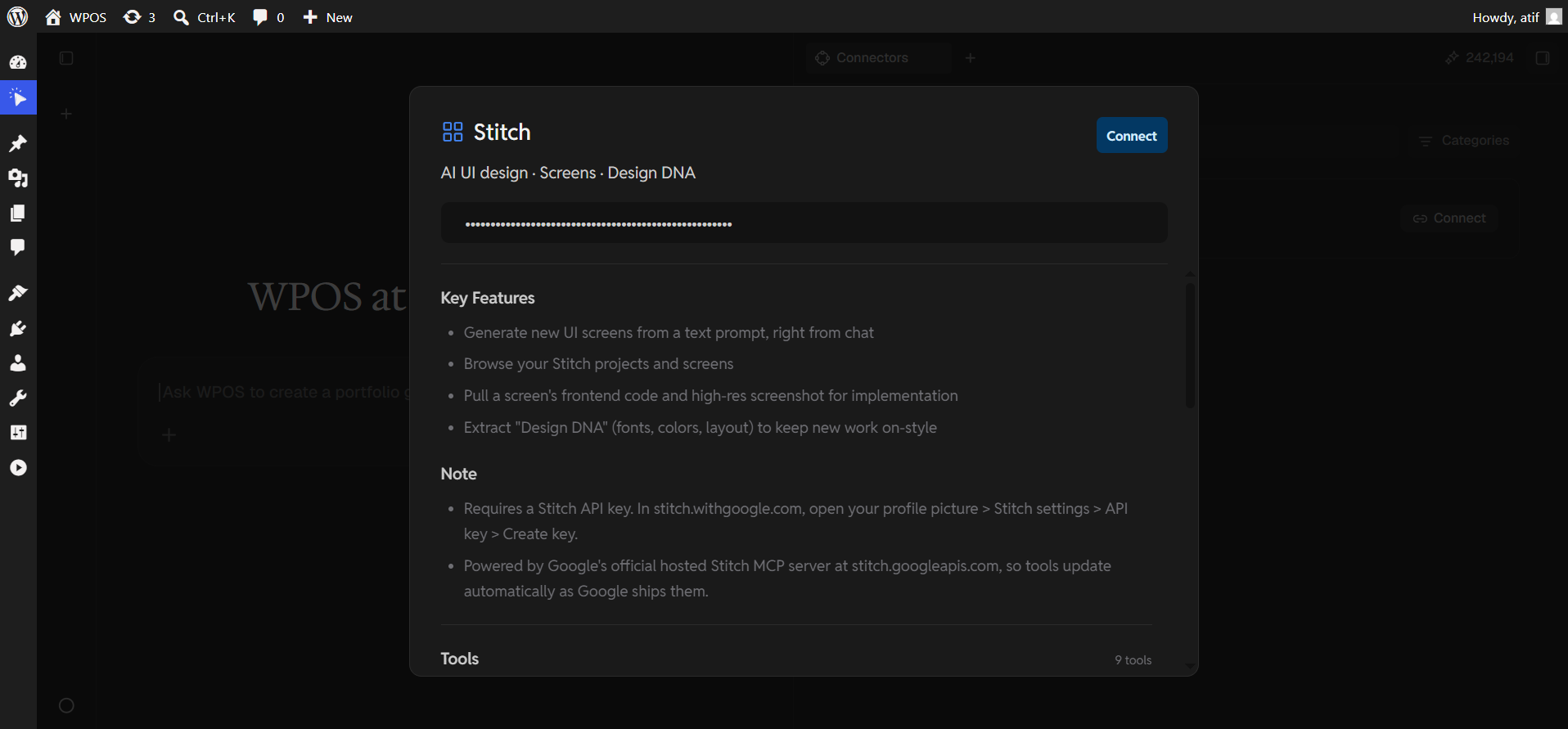
Task: Click the attachment plus under prompt
Action: coord(169,434)
